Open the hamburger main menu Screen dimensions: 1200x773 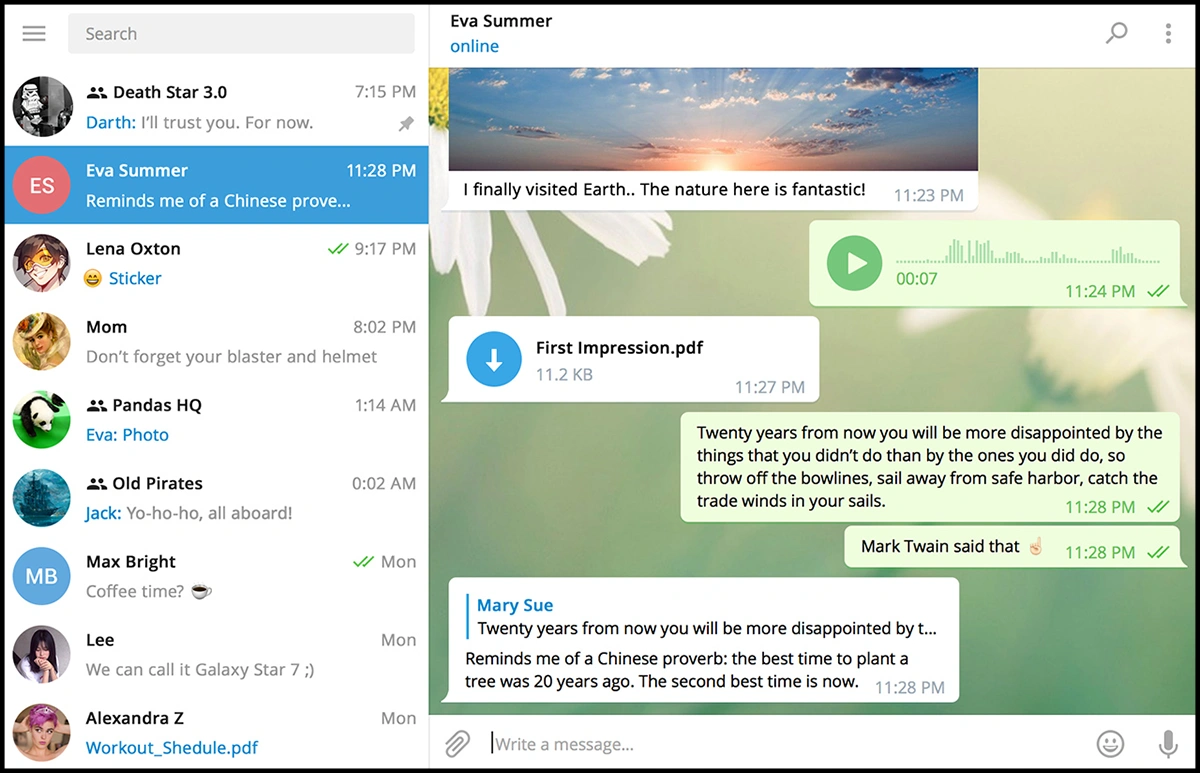pyautogui.click(x=34, y=33)
